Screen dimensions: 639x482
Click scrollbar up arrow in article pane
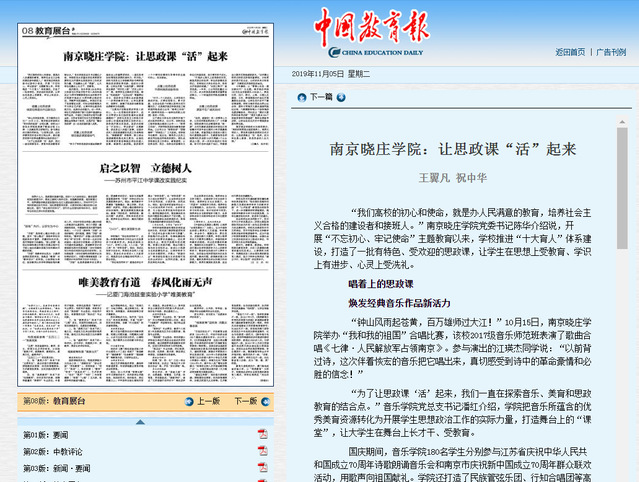(622, 122)
